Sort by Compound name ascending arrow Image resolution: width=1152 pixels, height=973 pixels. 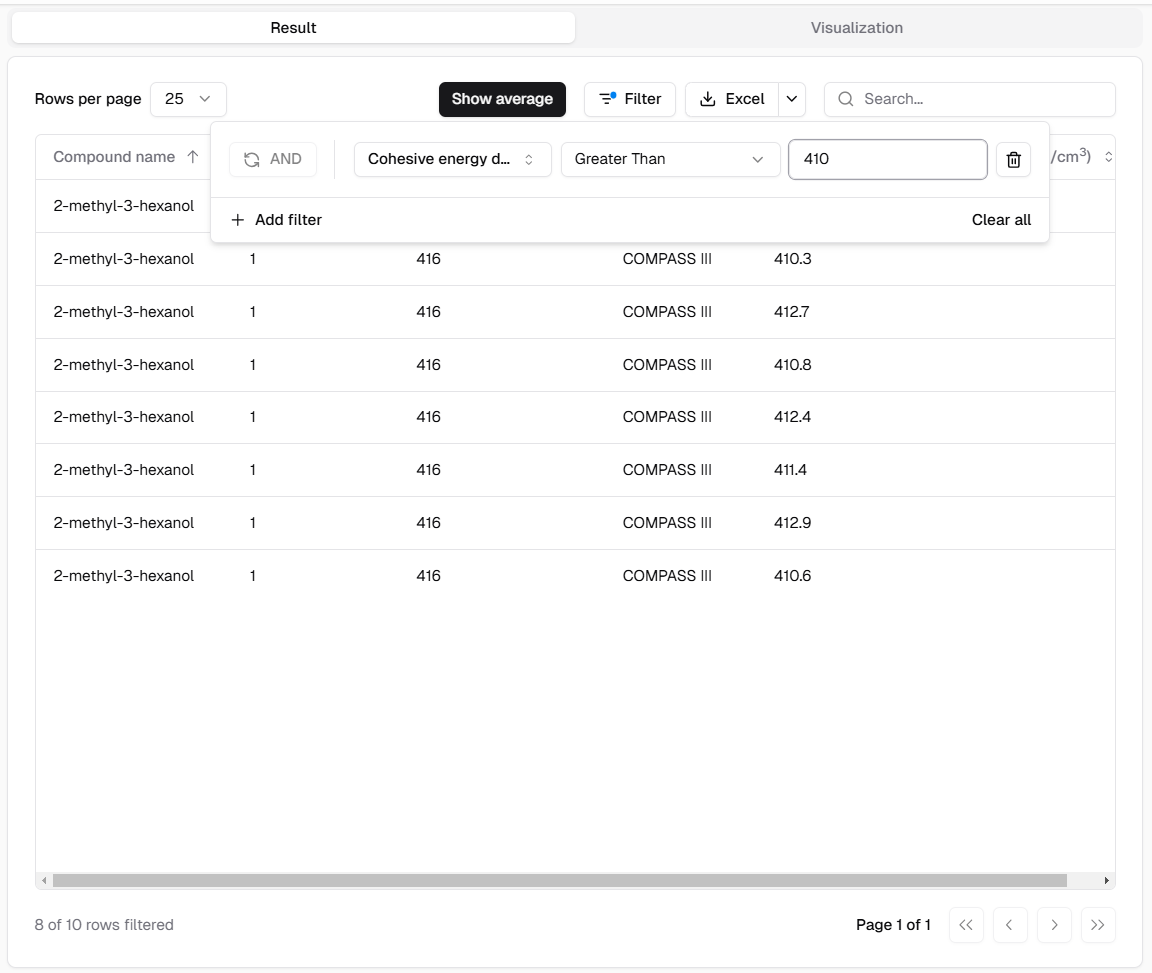click(193, 157)
